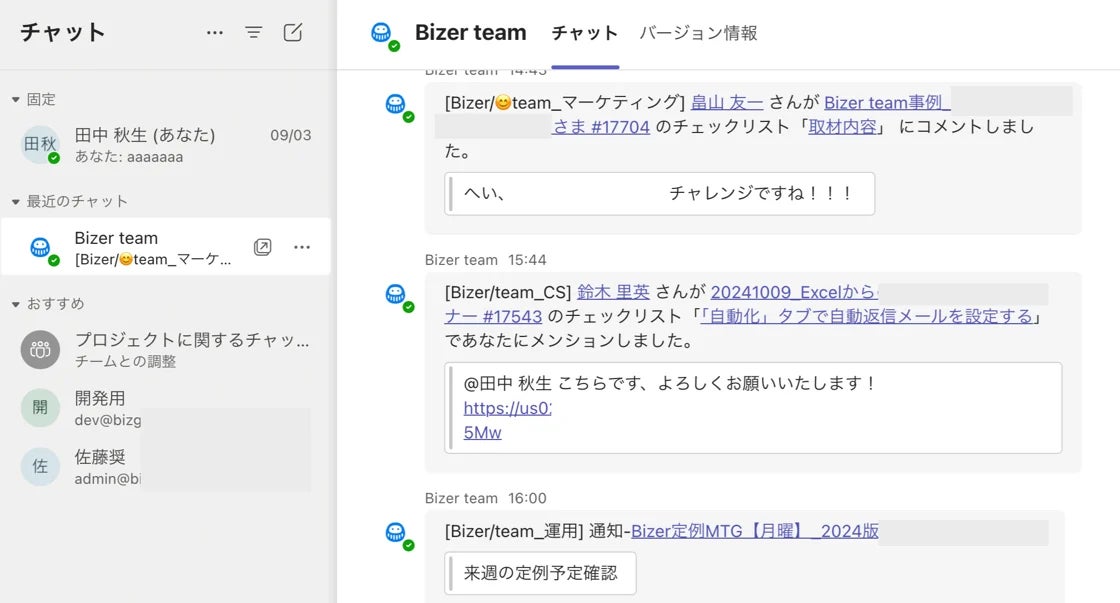Viewport: 1120px width, 603px height.
Task: Click the 09/03 date on 田中 chat
Action: pyautogui.click(x=291, y=136)
